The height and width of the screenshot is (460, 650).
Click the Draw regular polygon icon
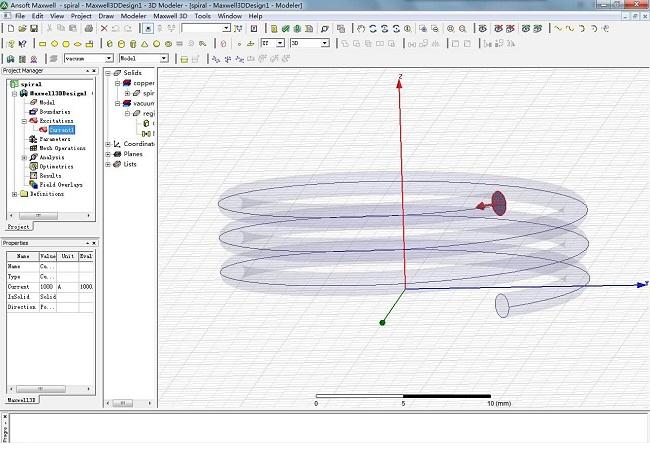tap(66, 44)
